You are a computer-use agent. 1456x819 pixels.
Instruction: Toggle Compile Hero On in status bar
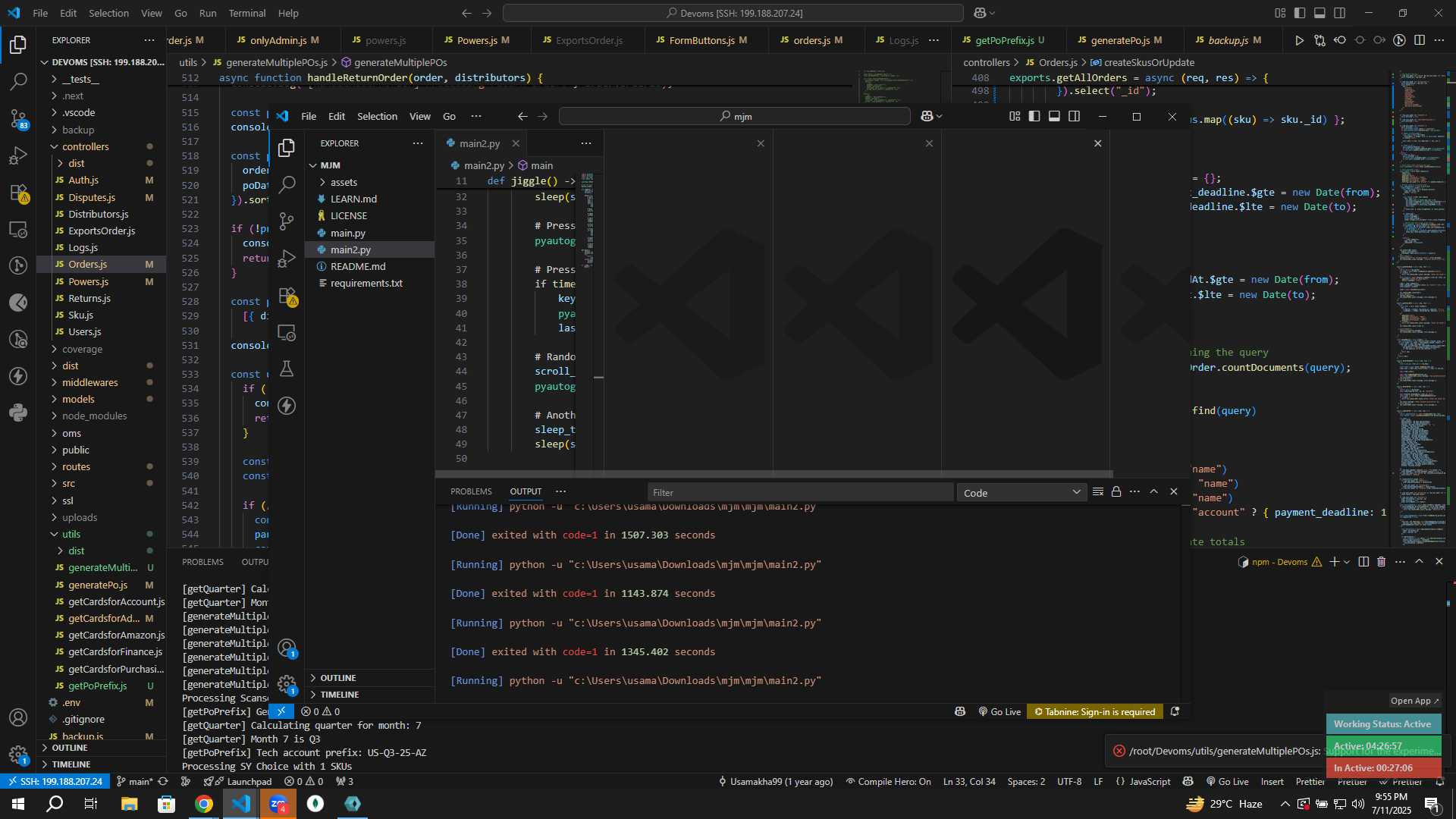coord(888,782)
